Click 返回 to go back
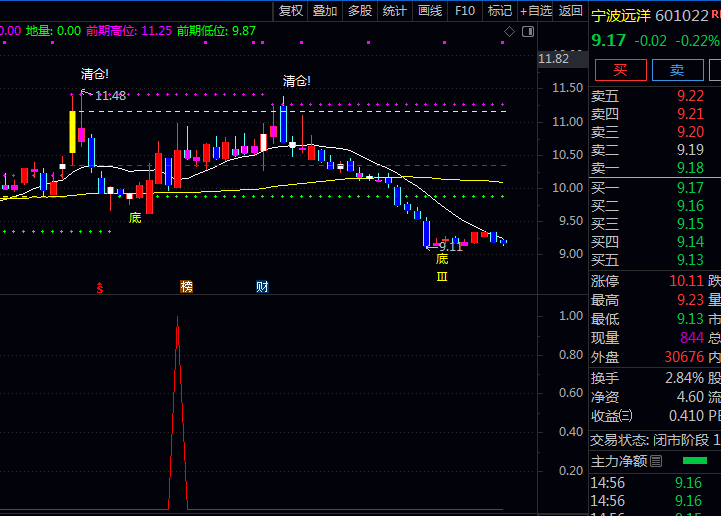This screenshot has height=516, width=721. click(571, 11)
